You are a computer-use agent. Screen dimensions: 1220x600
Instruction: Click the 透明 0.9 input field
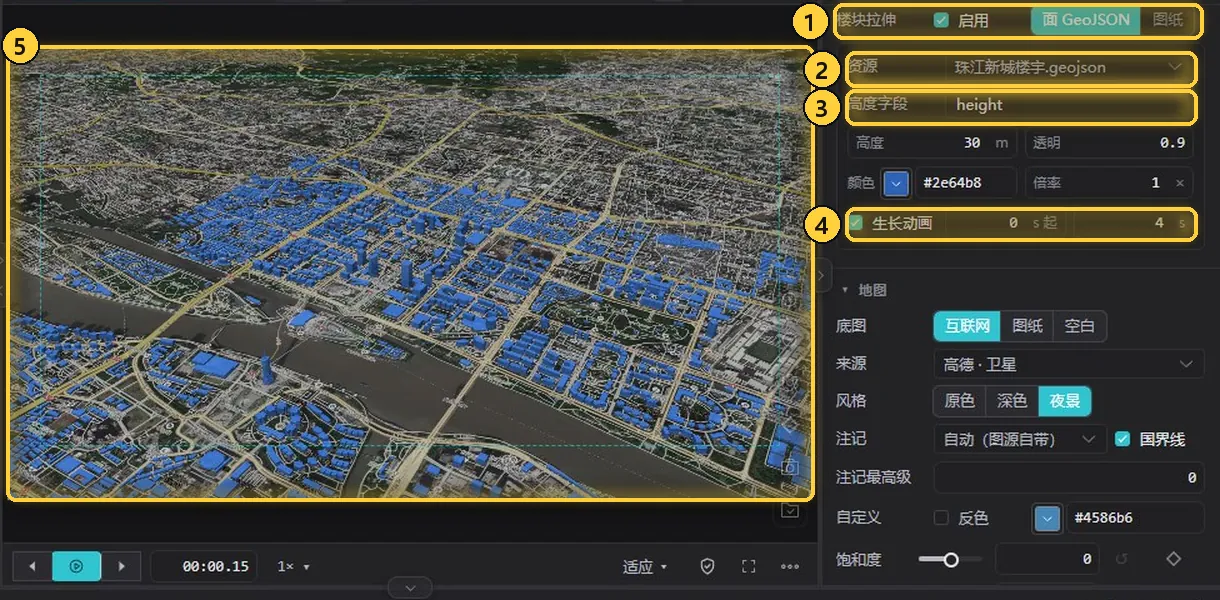(x=1108, y=143)
